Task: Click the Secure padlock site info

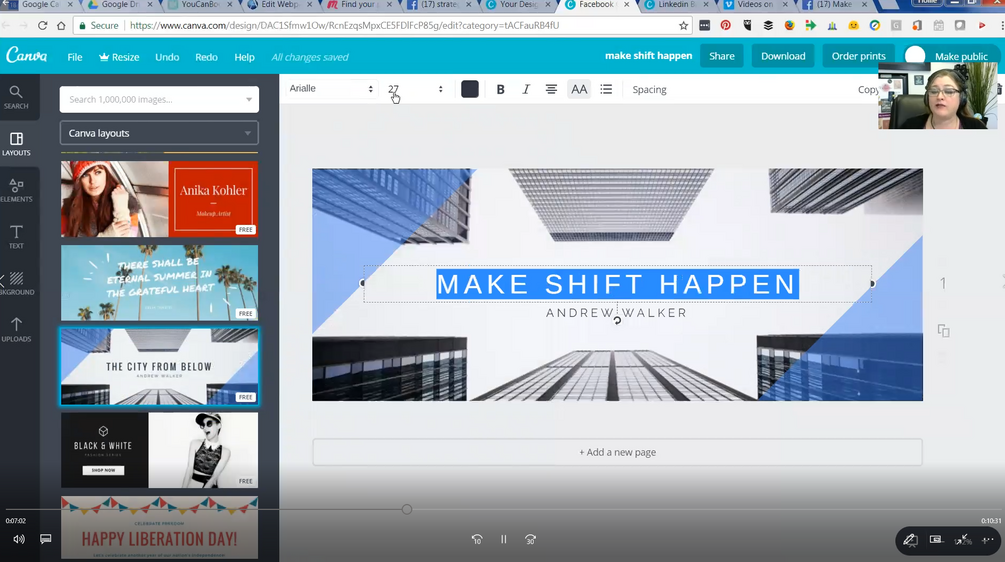Action: click(99, 26)
